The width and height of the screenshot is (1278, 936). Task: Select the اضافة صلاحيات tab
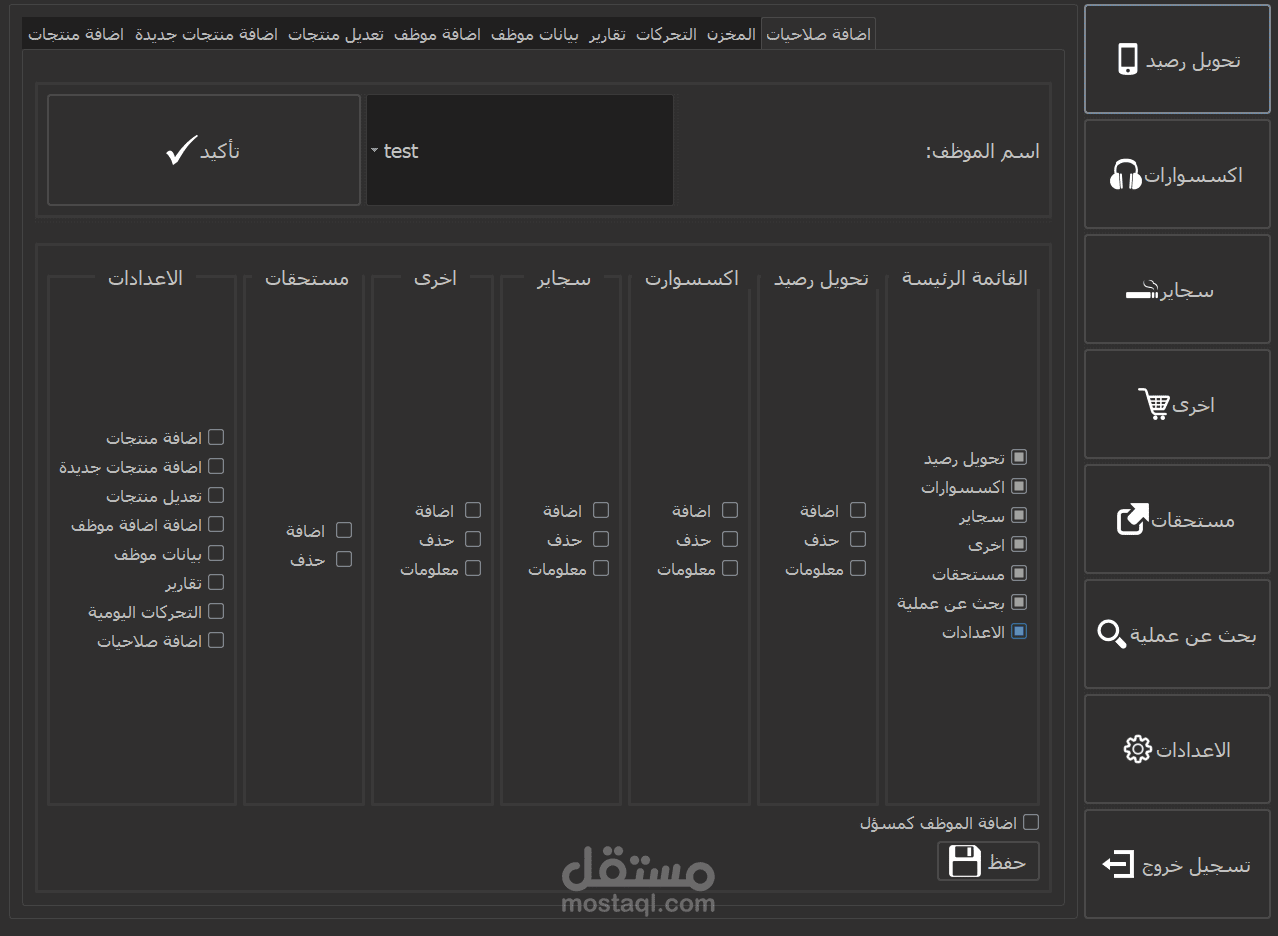pos(819,34)
